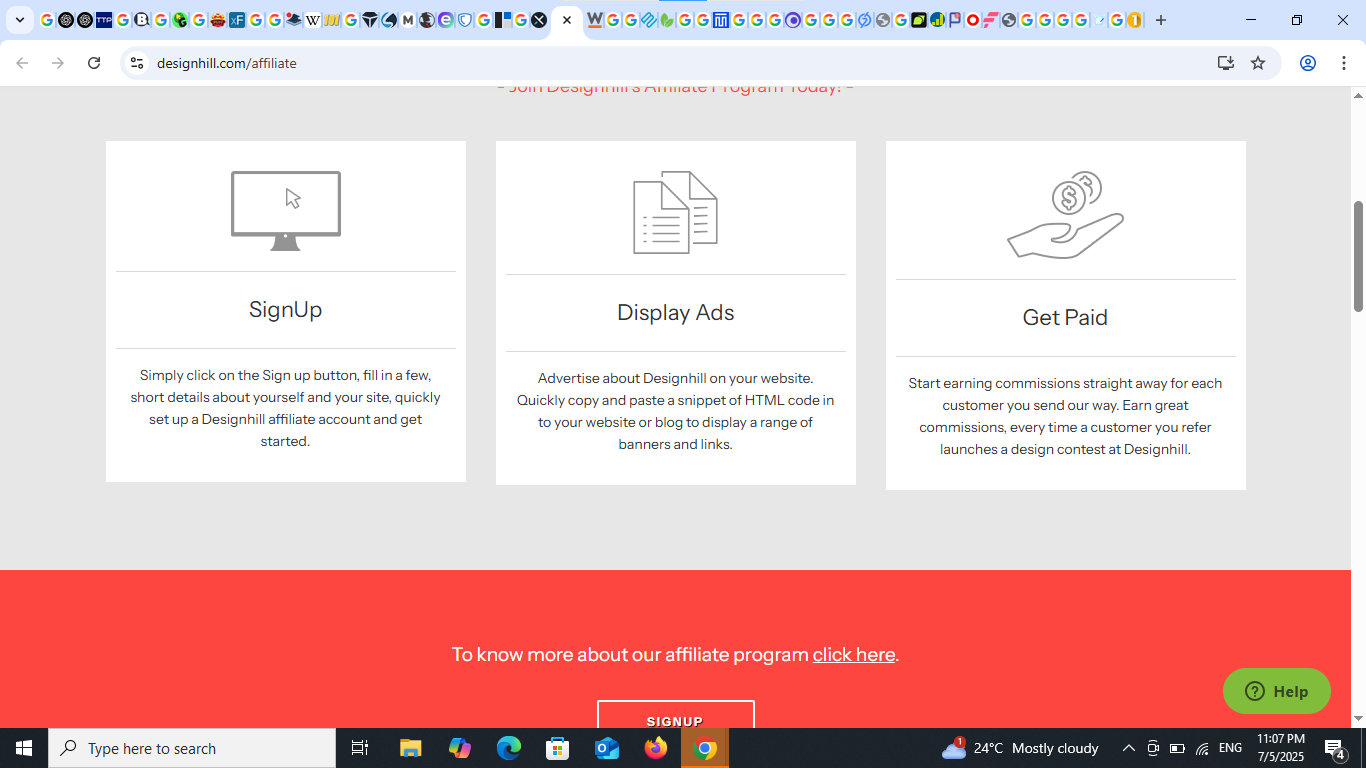Open Microsoft Edge from taskbar

click(509, 748)
